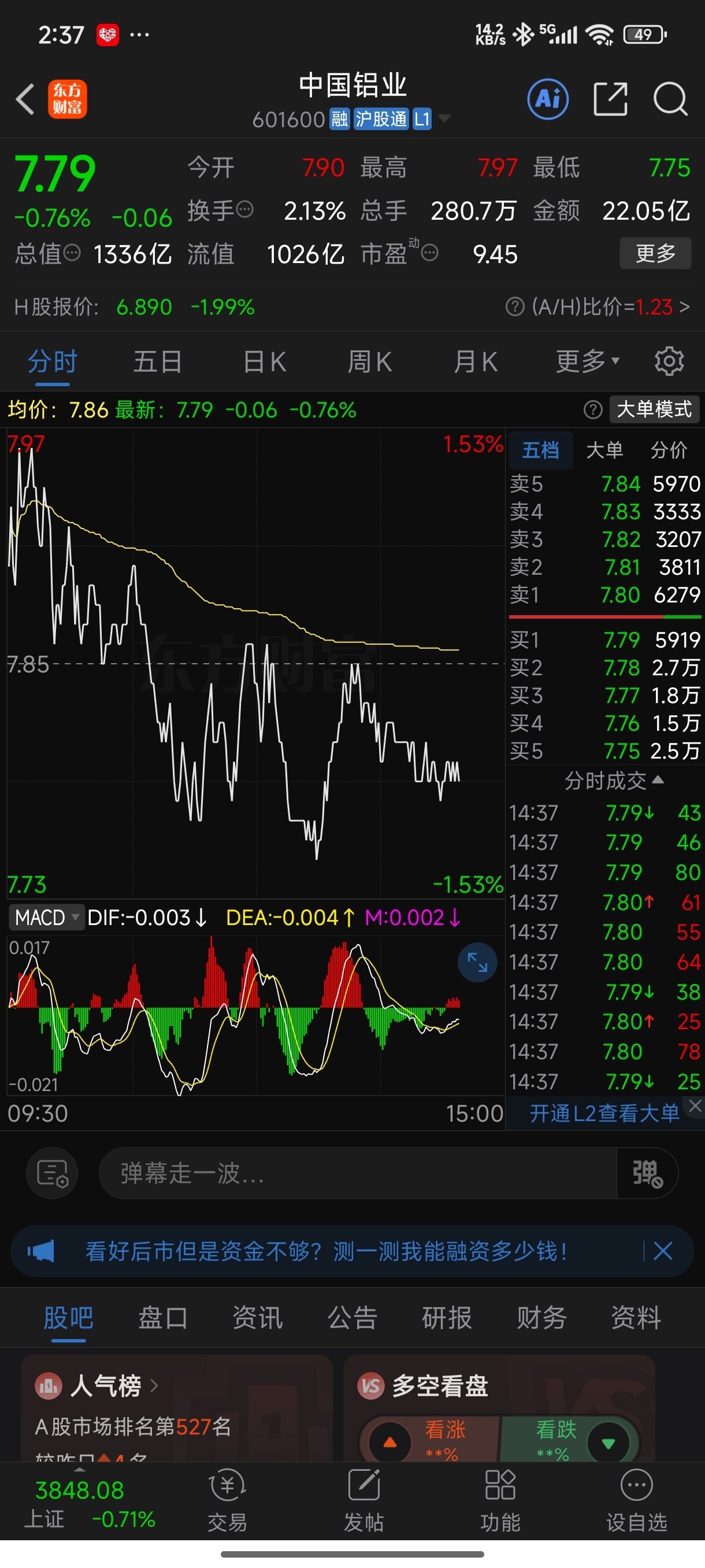Open the 东方财富 logo icon
This screenshot has height=1568, width=705.
(67, 99)
